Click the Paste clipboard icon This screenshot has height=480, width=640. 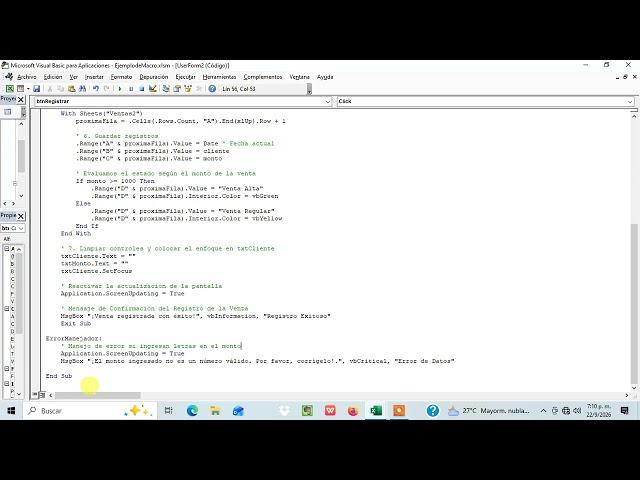[71, 89]
